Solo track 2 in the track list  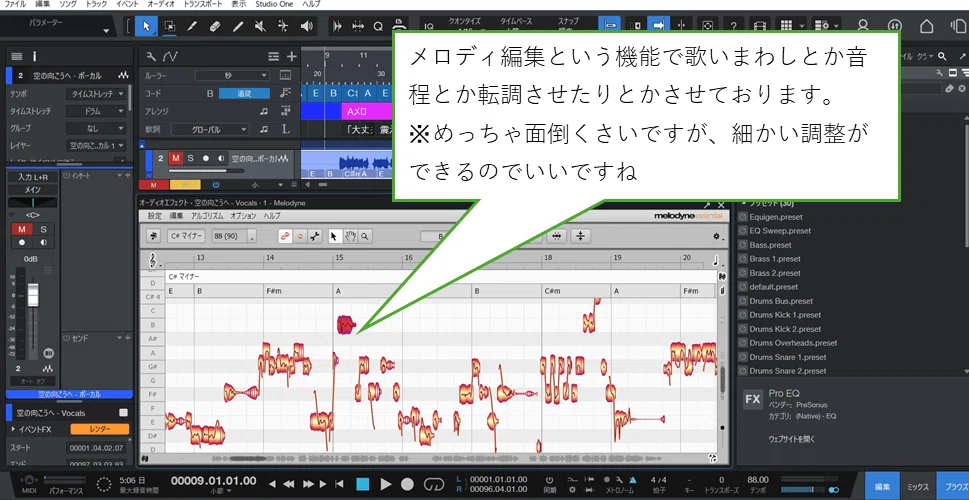click(x=190, y=158)
